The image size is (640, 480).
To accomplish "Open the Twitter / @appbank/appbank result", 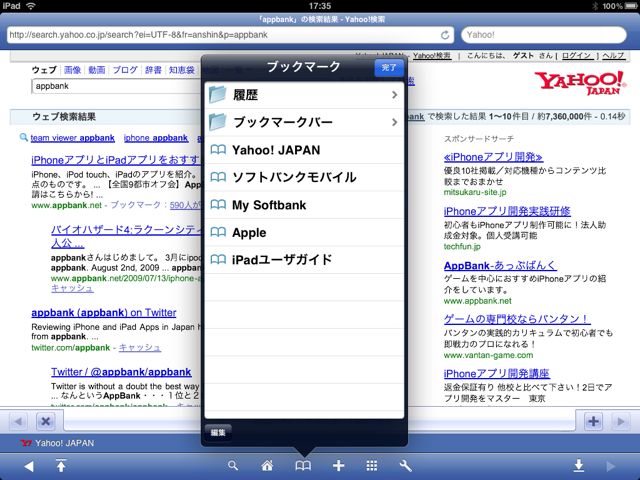I will coord(121,372).
